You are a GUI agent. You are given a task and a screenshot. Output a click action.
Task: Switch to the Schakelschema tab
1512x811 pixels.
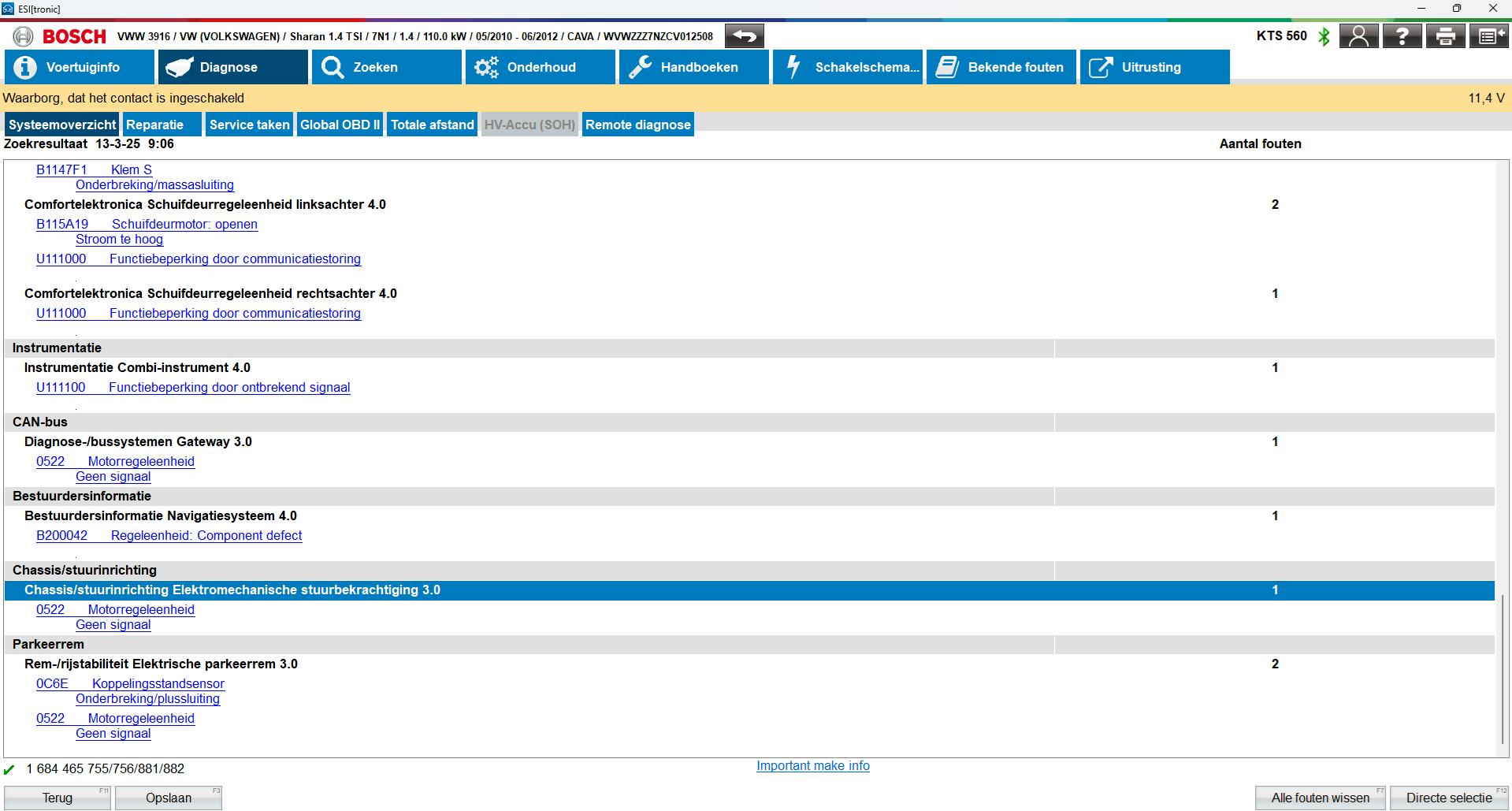pos(847,67)
